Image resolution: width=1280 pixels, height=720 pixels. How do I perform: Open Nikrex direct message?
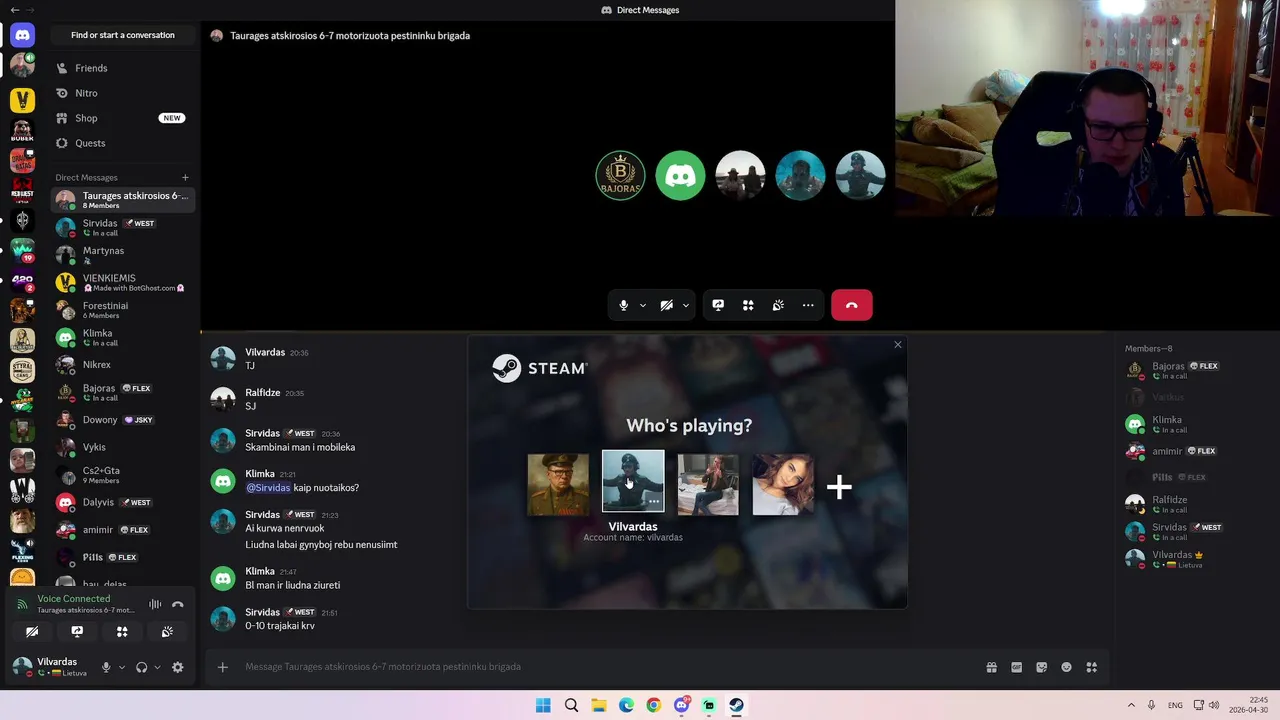coord(122,365)
